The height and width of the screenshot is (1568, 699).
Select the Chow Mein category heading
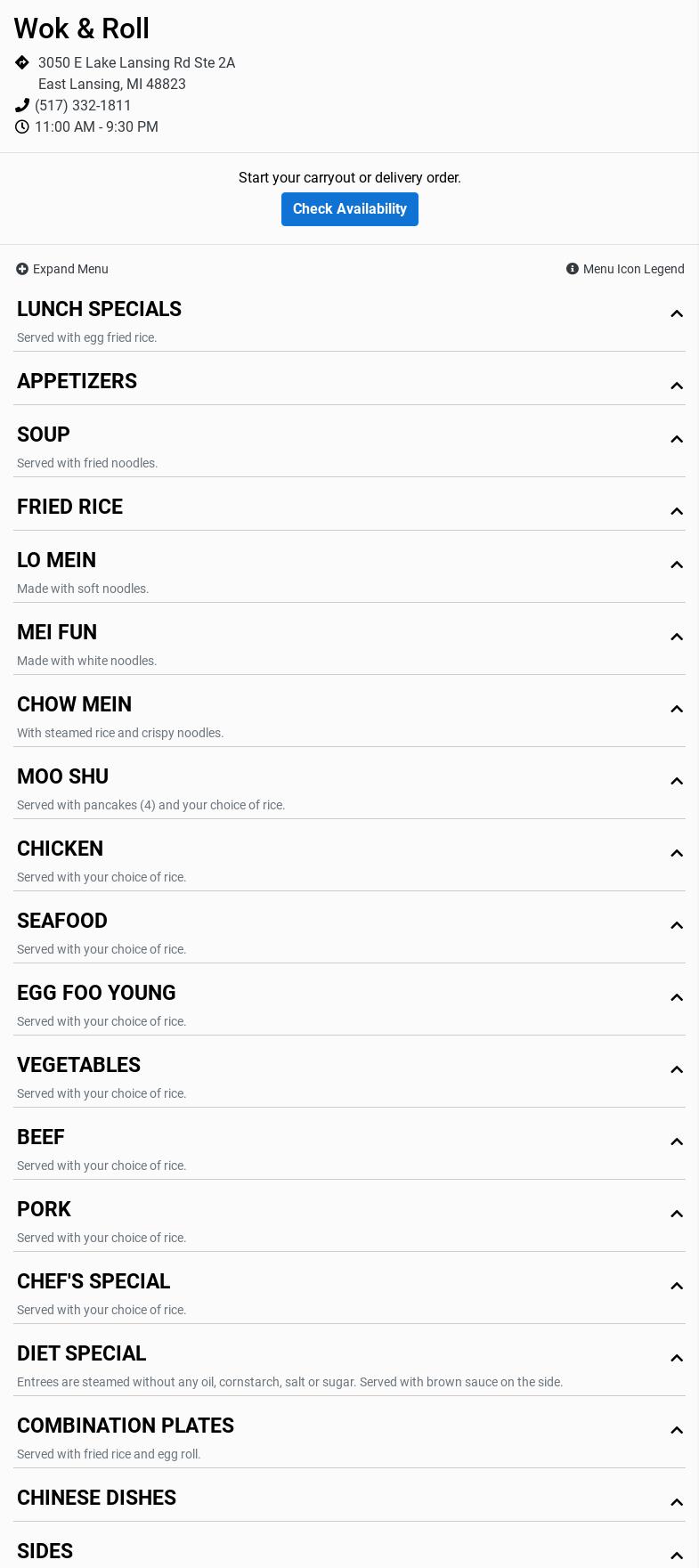(74, 704)
